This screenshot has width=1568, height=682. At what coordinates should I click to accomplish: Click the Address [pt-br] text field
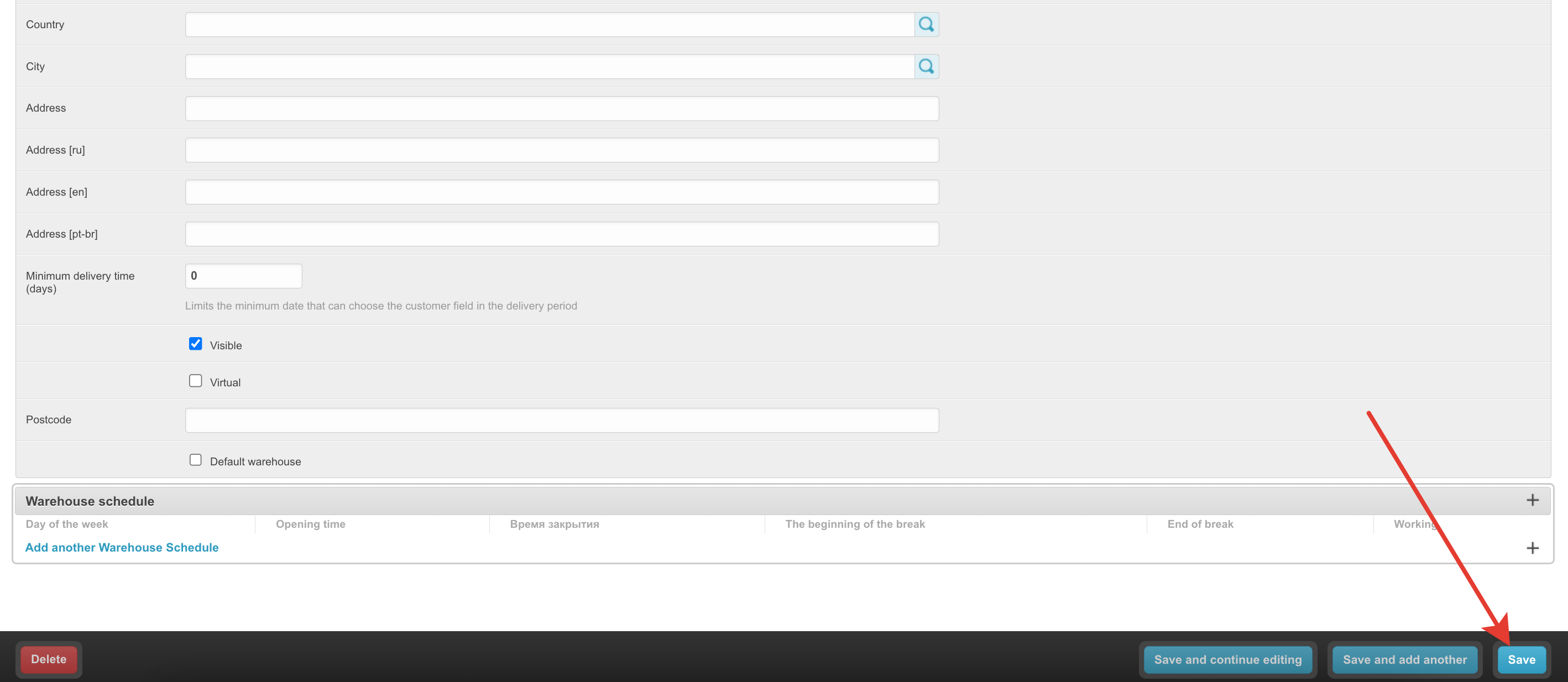[561, 234]
